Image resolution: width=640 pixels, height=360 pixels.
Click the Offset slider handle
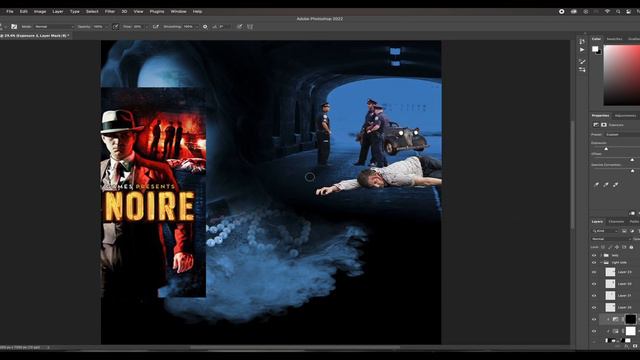pyautogui.click(x=632, y=160)
